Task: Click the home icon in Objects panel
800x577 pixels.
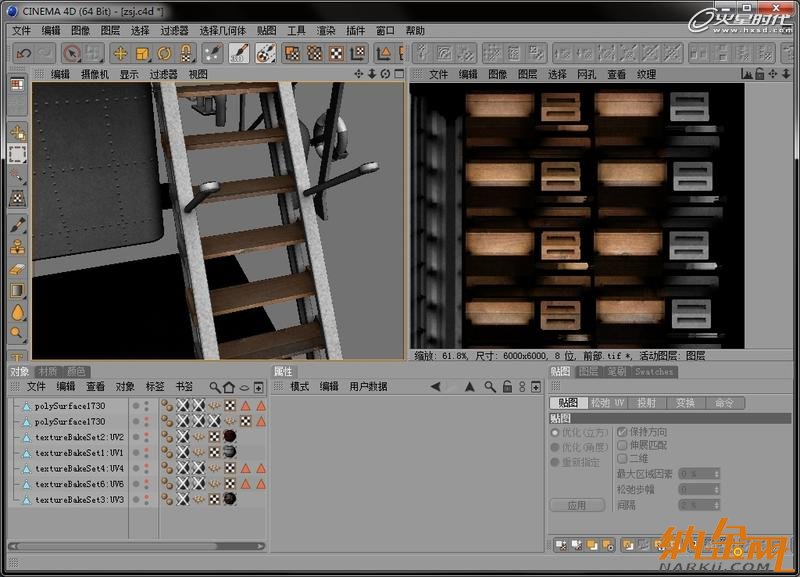Action: [x=229, y=387]
